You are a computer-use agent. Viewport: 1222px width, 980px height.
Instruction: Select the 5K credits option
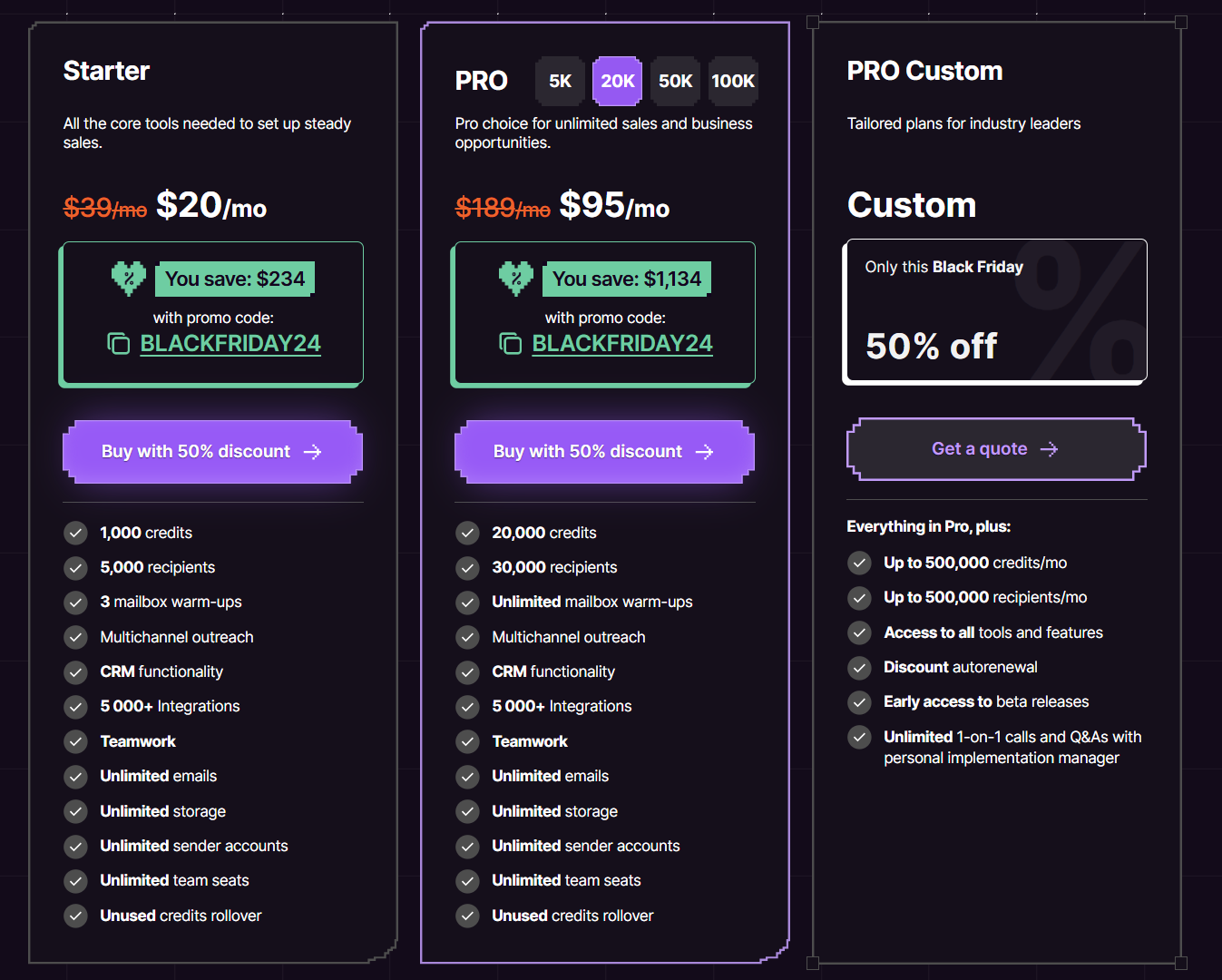click(x=560, y=81)
